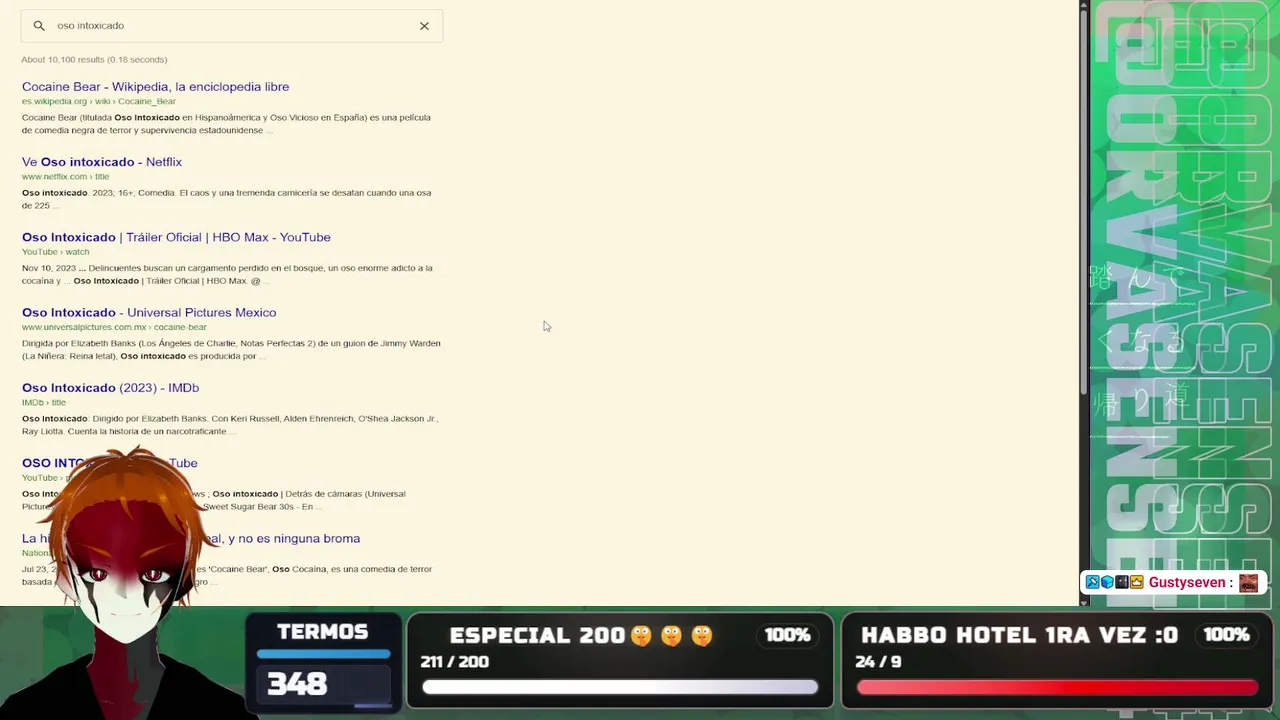The height and width of the screenshot is (720, 1280).
Task: Click the scrollbar down arrow
Action: 1084,602
